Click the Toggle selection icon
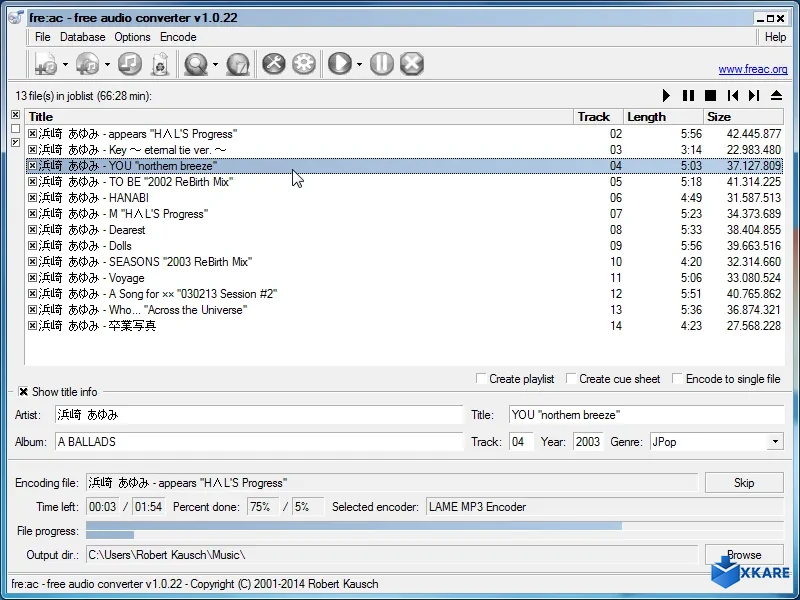 point(15,142)
